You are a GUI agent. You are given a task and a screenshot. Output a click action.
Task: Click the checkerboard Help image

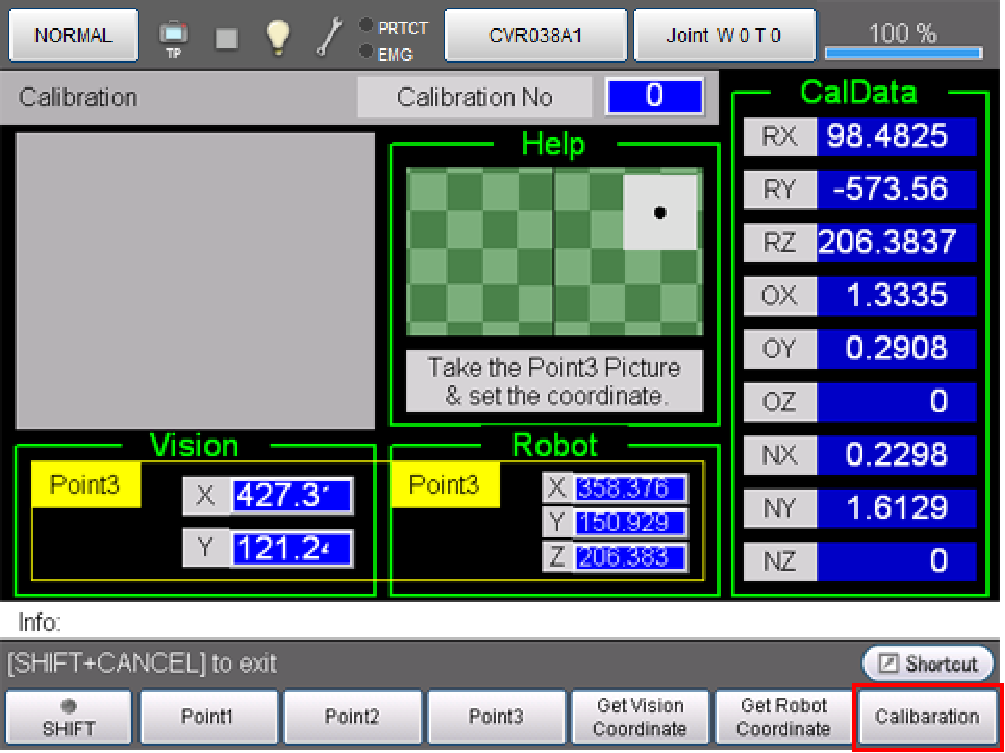click(x=554, y=251)
